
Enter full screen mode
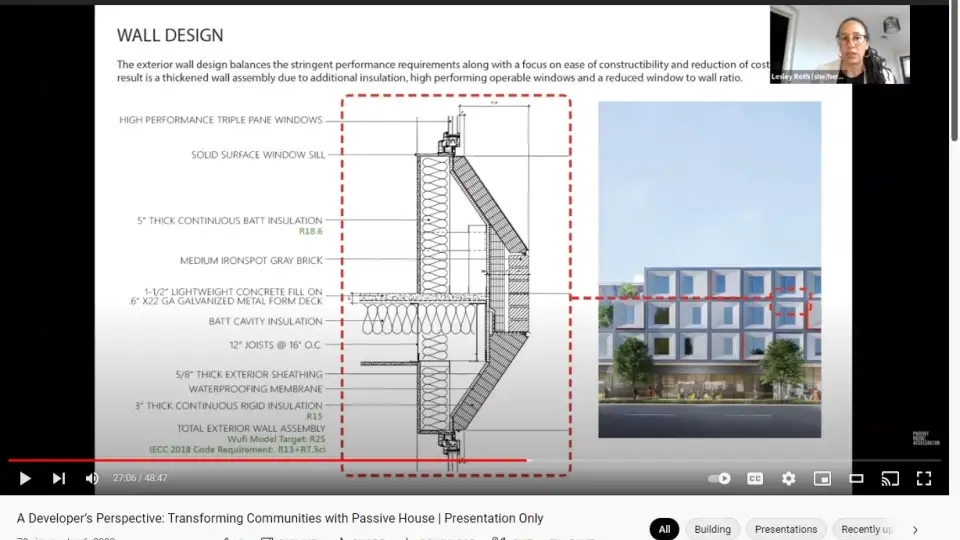[924, 479]
